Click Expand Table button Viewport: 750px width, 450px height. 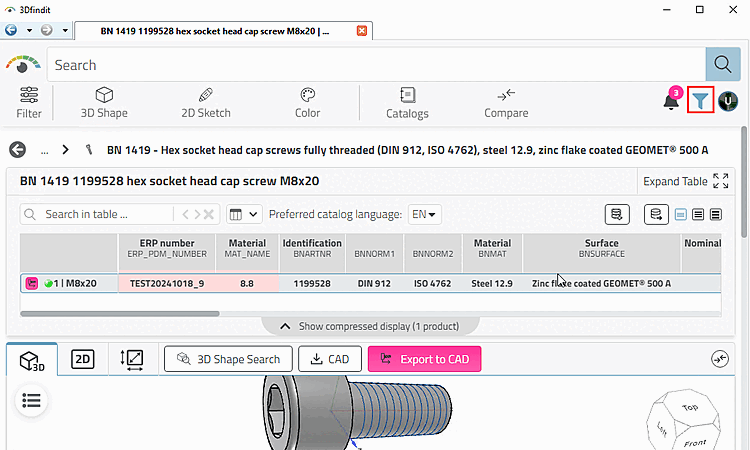(686, 181)
